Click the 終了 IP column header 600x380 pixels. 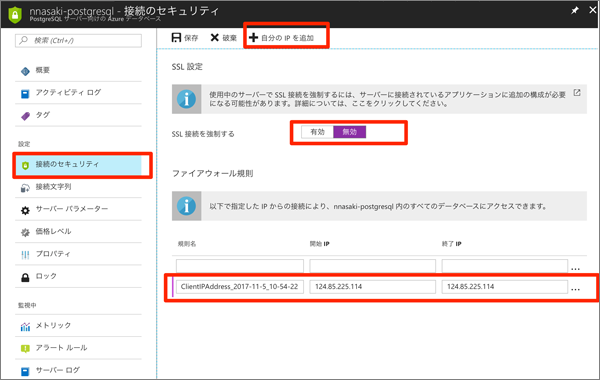pyautogui.click(x=452, y=244)
